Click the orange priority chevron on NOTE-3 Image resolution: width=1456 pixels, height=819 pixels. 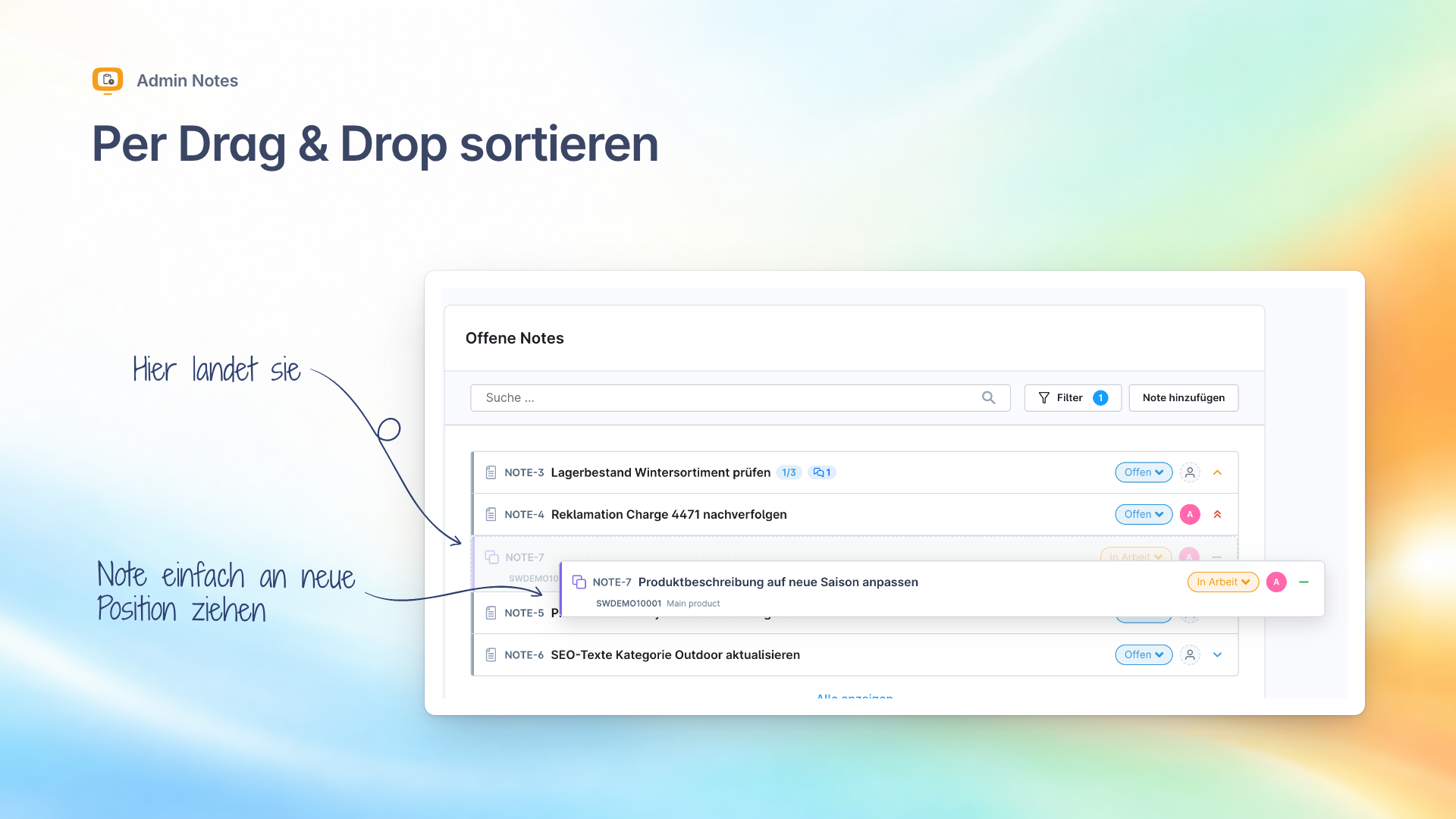(x=1217, y=472)
